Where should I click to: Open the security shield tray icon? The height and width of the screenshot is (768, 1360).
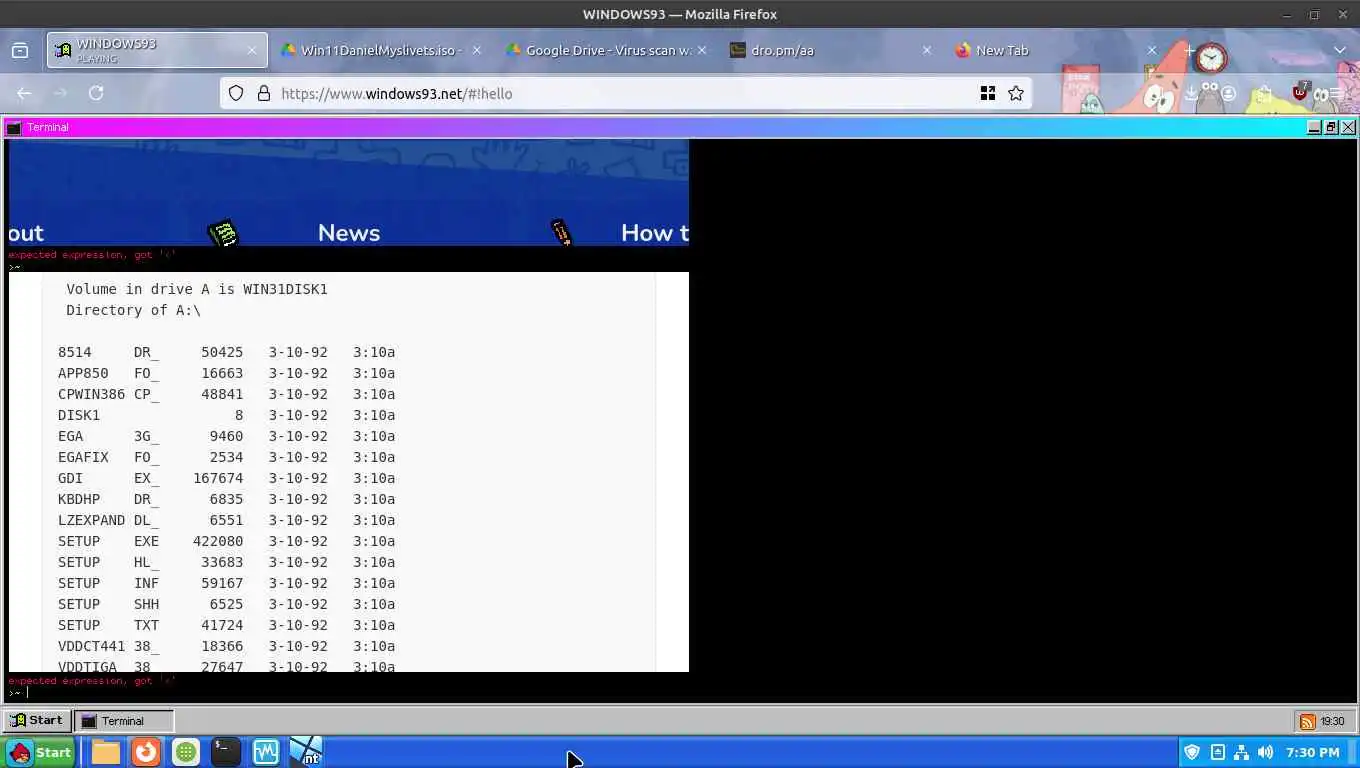point(1192,752)
